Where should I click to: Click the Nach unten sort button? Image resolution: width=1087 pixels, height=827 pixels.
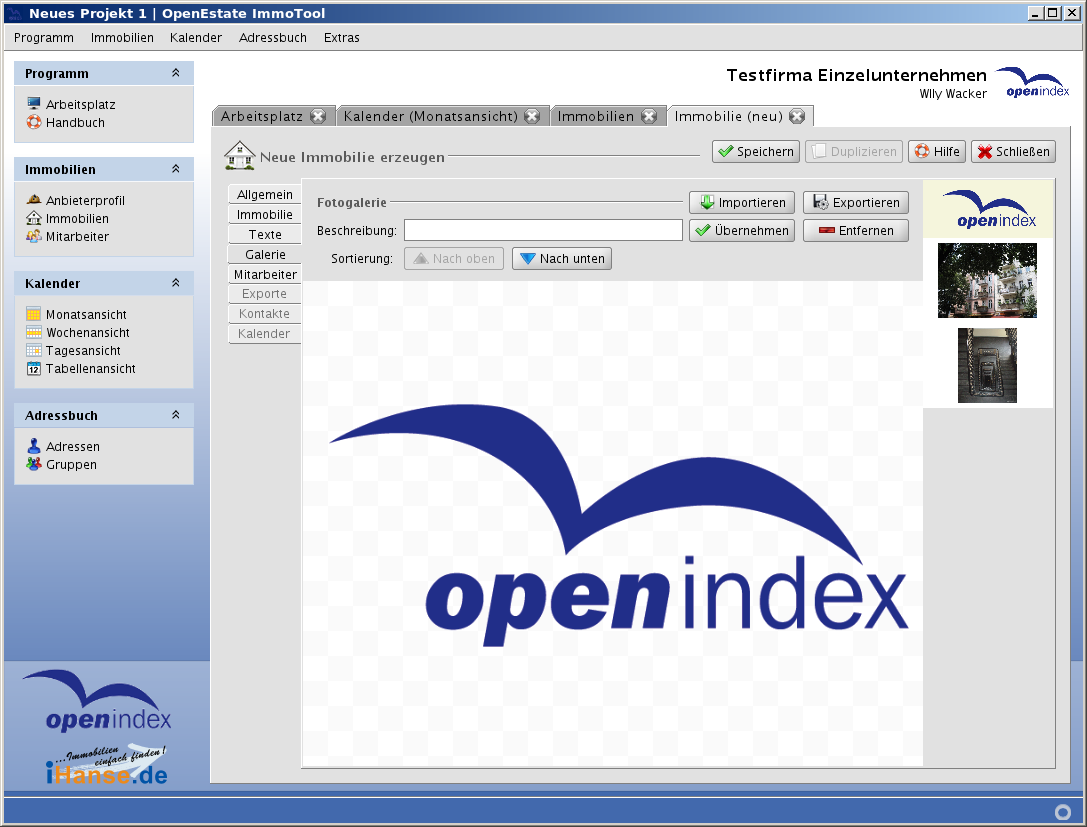pos(562,259)
